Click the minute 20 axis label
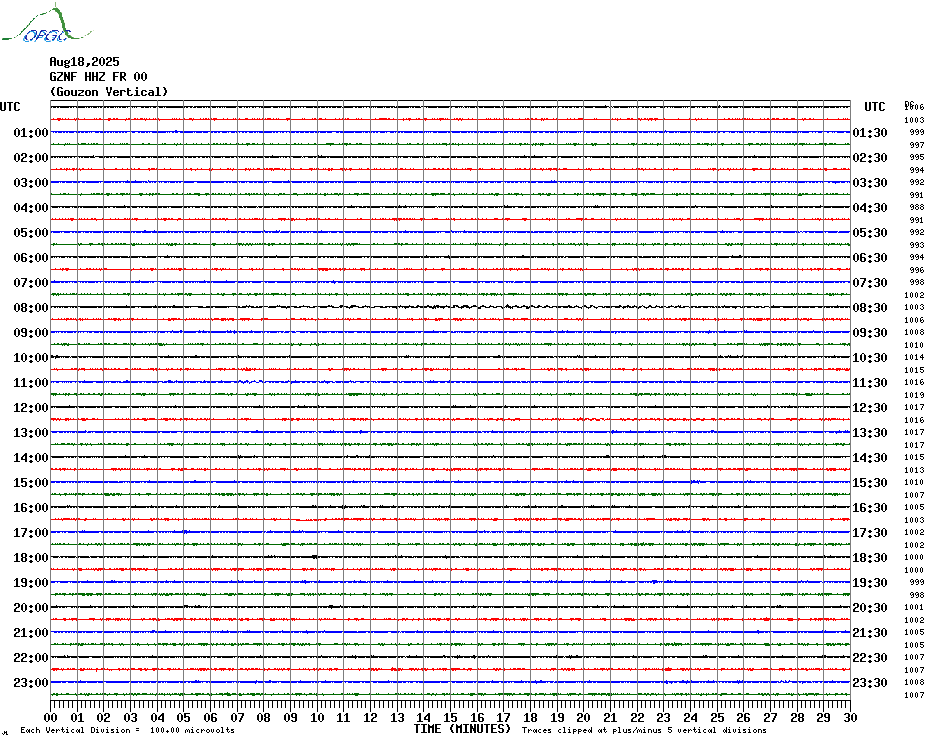930x744 pixels. click(x=584, y=718)
